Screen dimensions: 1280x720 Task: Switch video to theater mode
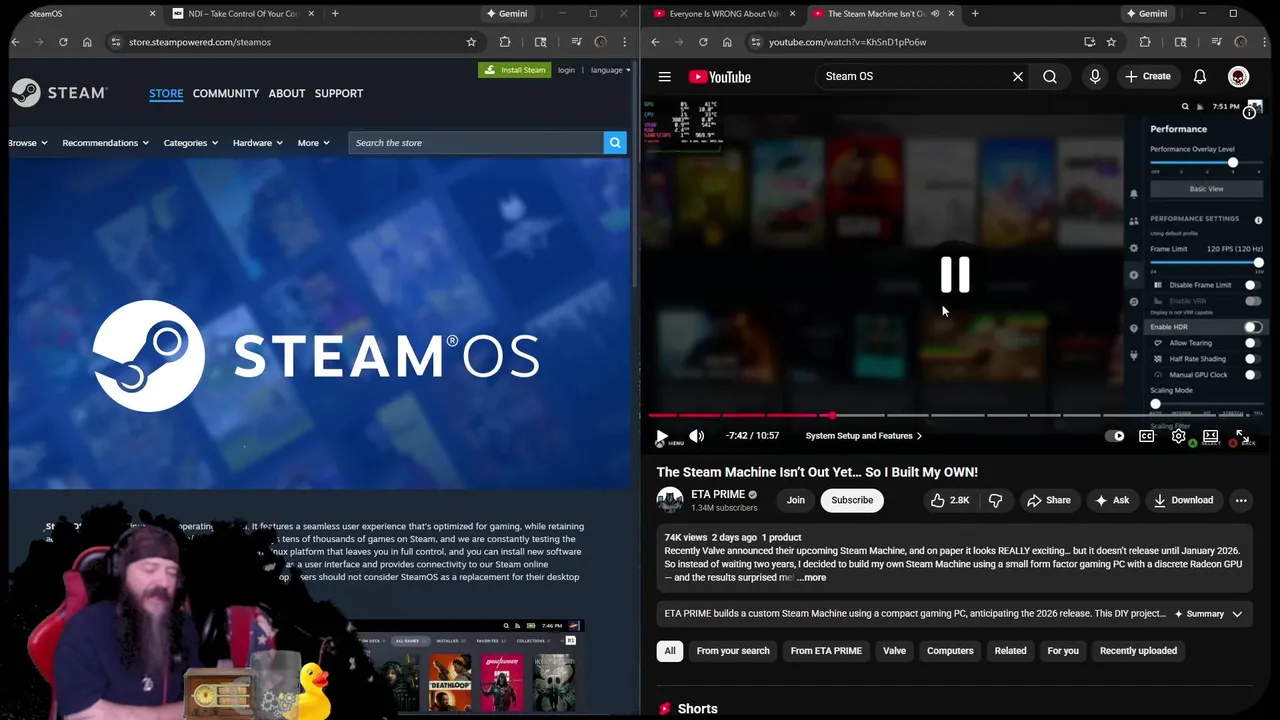click(1211, 436)
